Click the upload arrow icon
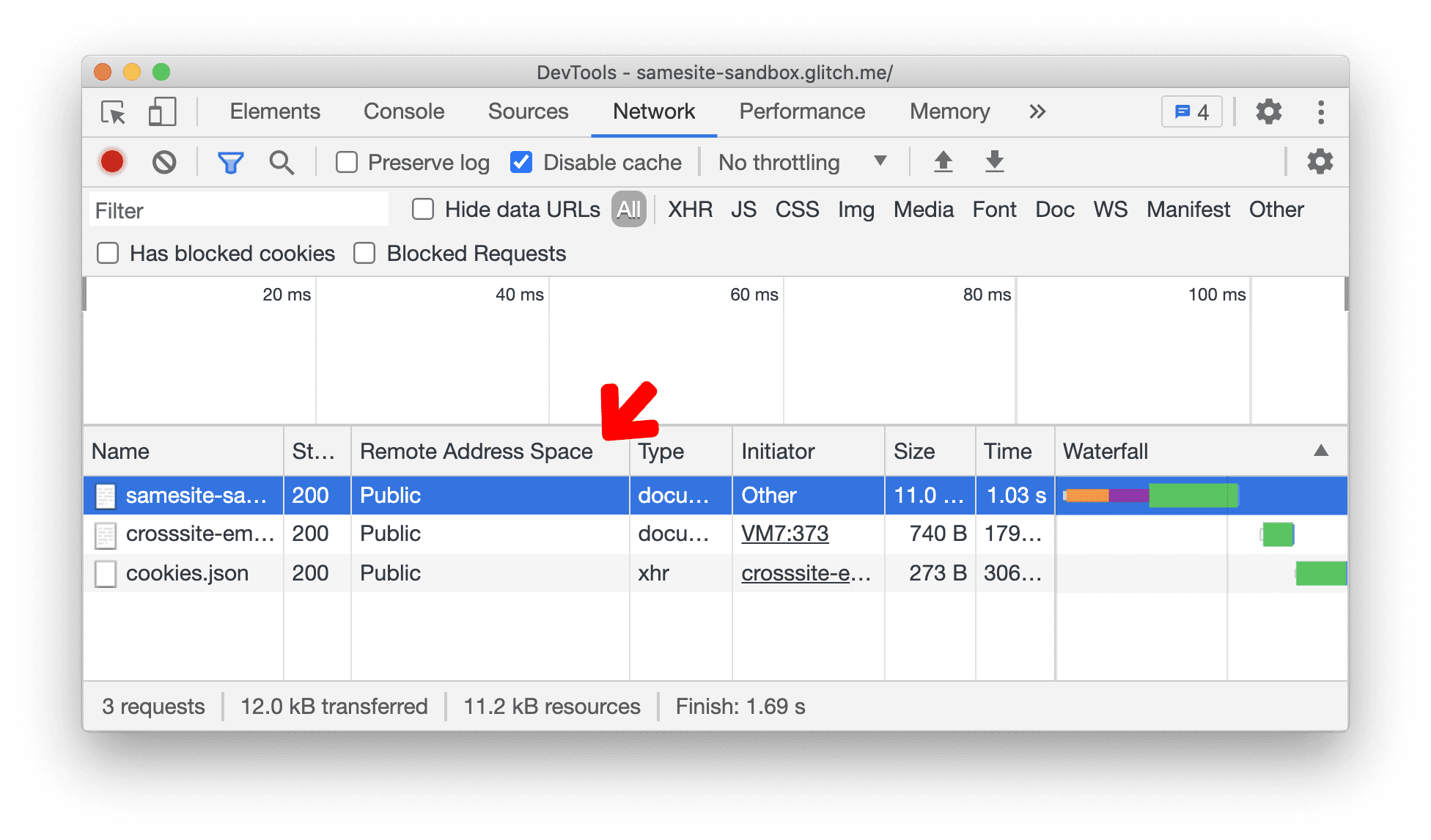The width and height of the screenshot is (1431, 840). click(x=940, y=162)
